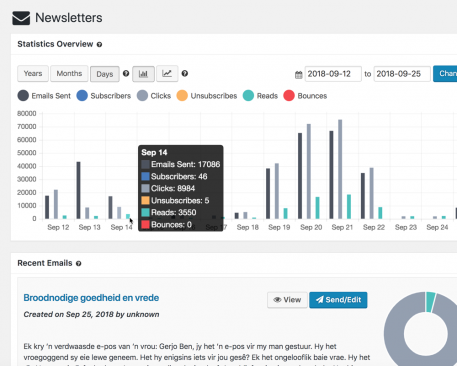
Task: Click the Send/Edit button
Action: (x=338, y=300)
